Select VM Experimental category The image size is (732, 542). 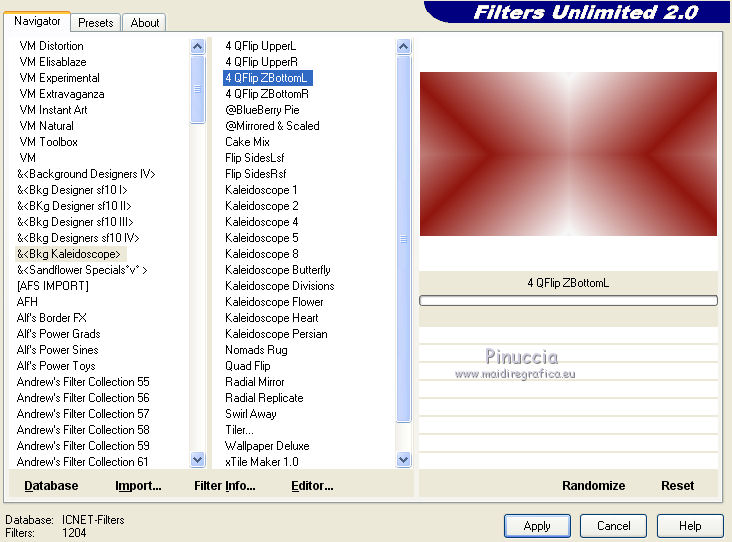(59, 77)
